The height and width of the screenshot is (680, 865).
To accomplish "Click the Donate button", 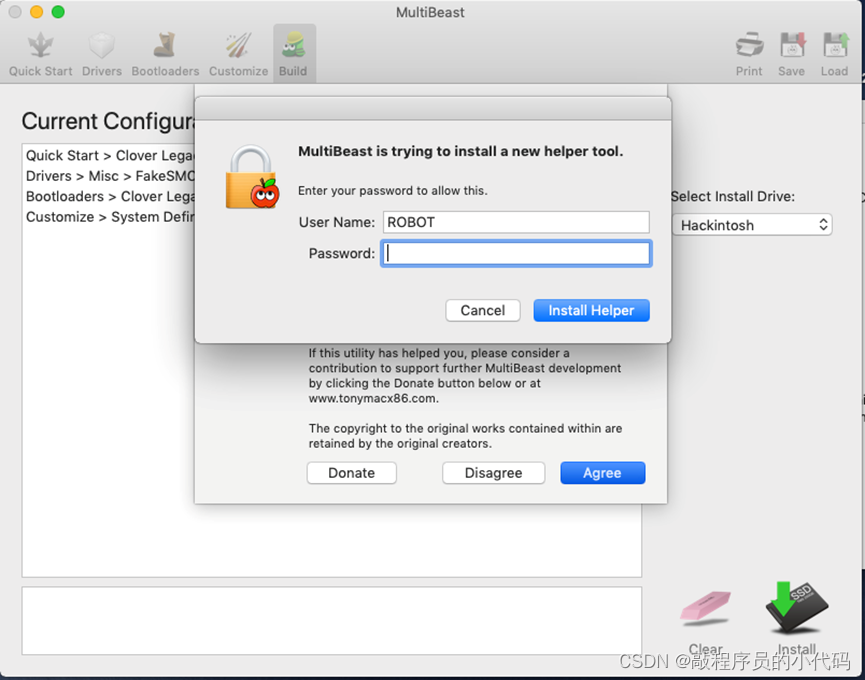I will [351, 473].
